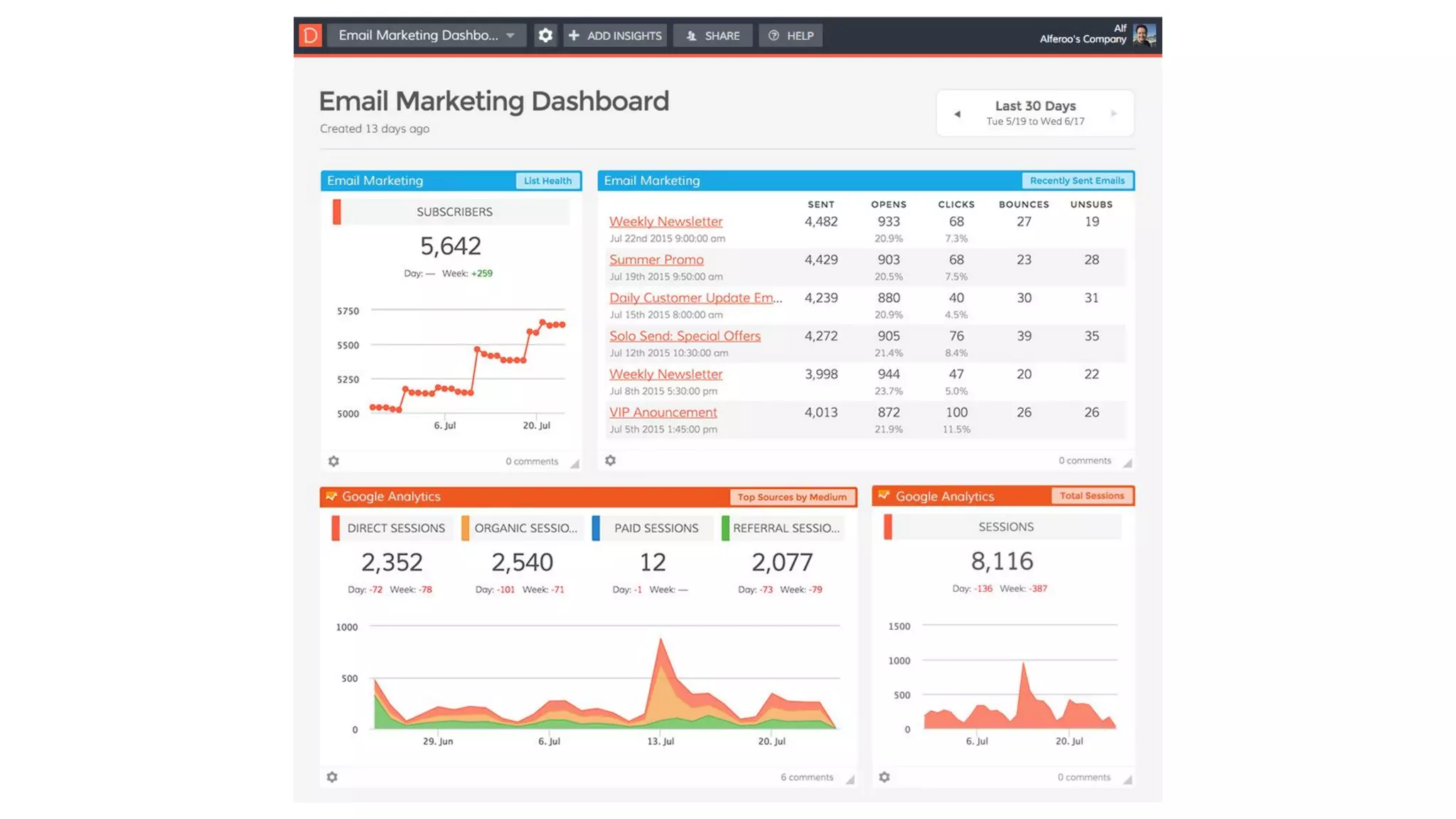Click Share in the top bar
Screen dimensions: 1456x819
[x=713, y=36]
